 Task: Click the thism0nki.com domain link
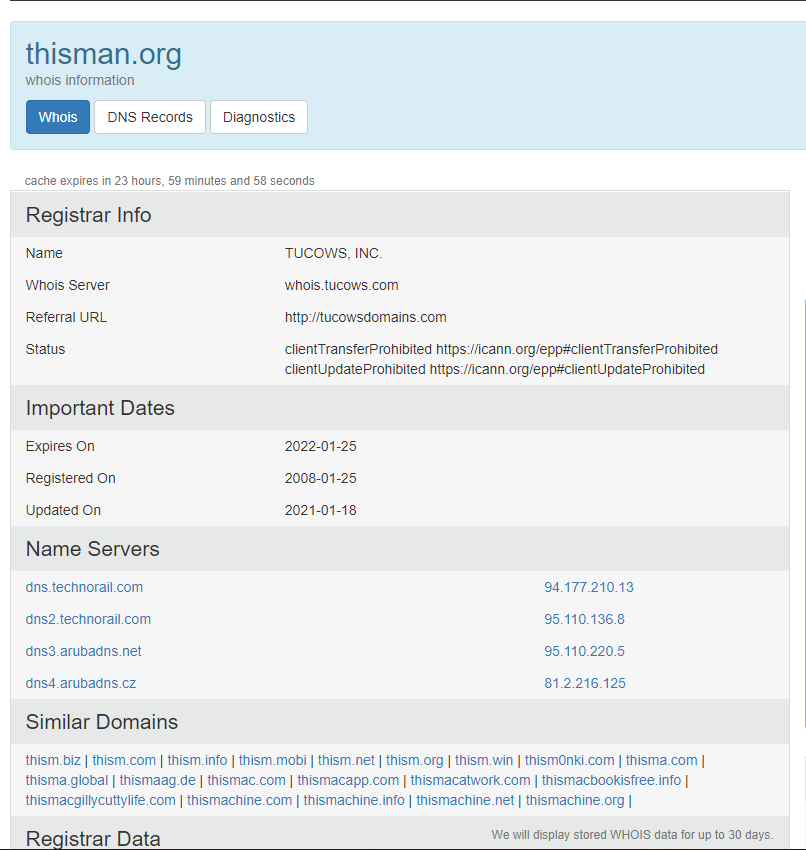click(569, 760)
